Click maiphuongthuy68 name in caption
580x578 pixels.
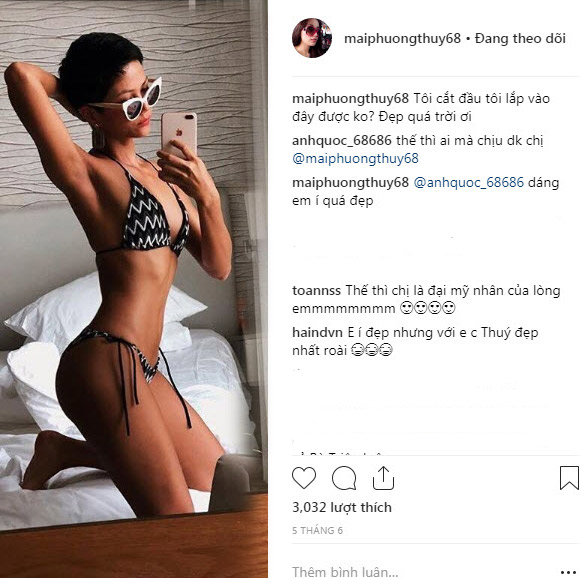[351, 99]
